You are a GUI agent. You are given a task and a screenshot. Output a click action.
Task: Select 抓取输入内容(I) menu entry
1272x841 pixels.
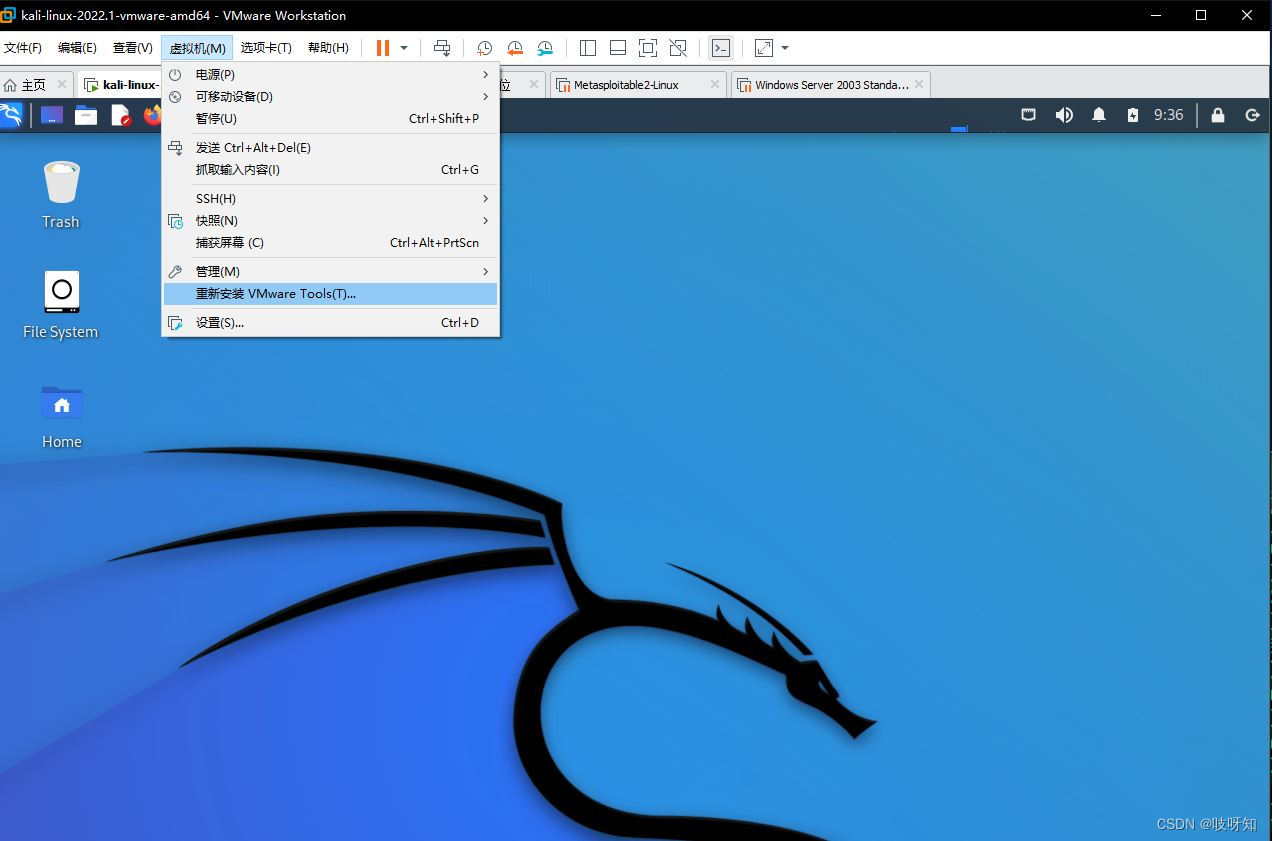pos(330,170)
